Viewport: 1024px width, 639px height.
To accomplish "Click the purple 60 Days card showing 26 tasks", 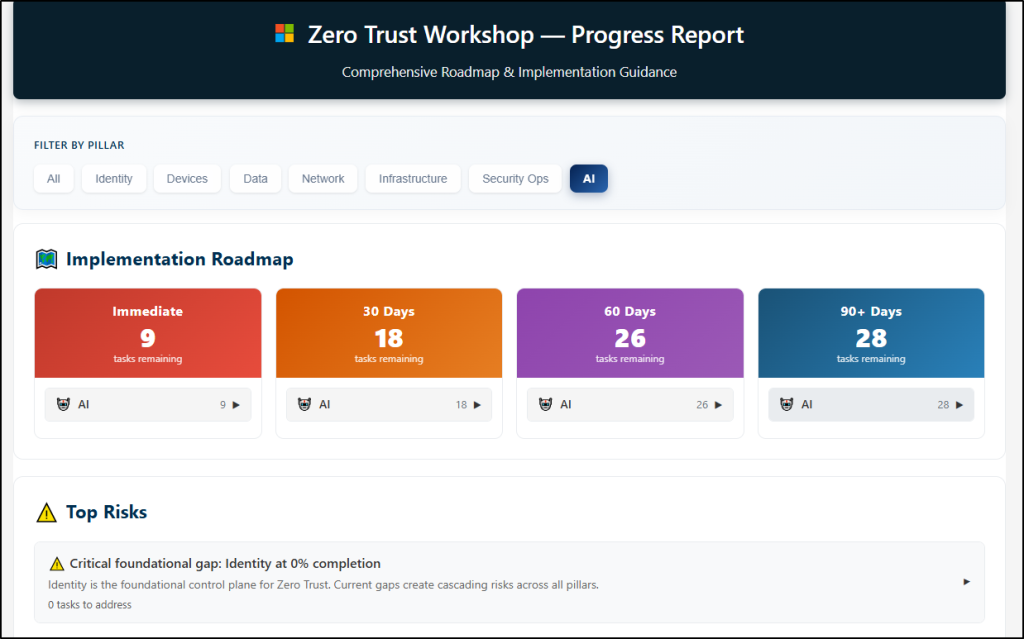I will tap(630, 333).
